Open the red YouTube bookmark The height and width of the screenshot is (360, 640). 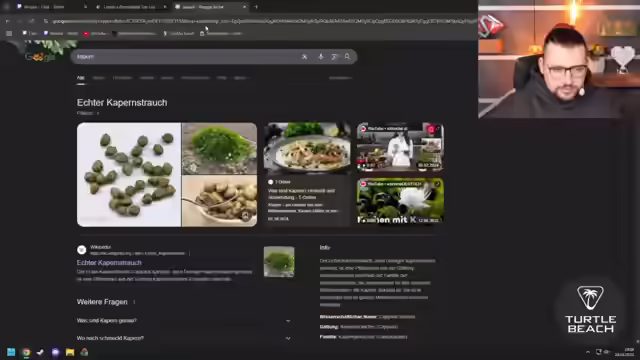(95, 33)
